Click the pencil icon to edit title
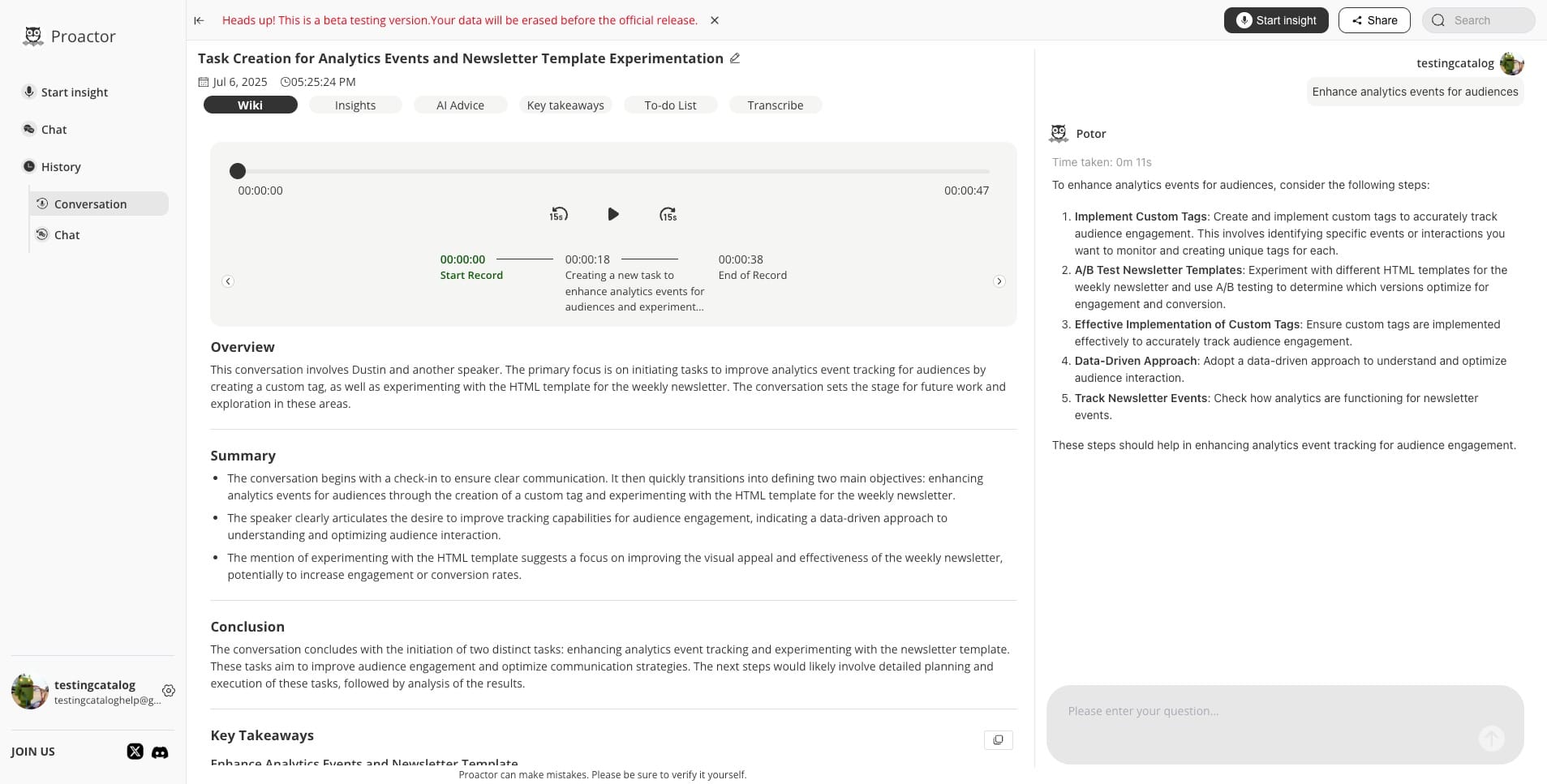Screen dimensions: 1547x784 click(x=735, y=58)
